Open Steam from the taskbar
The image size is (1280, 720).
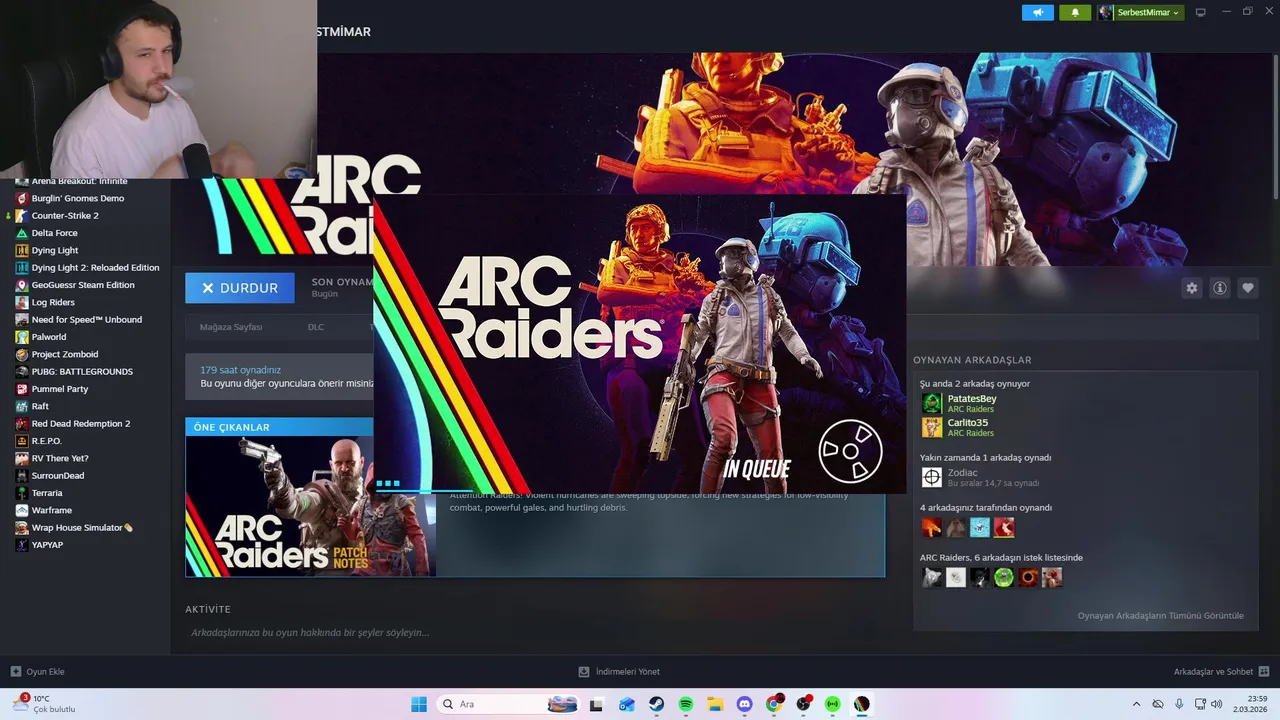pos(656,704)
